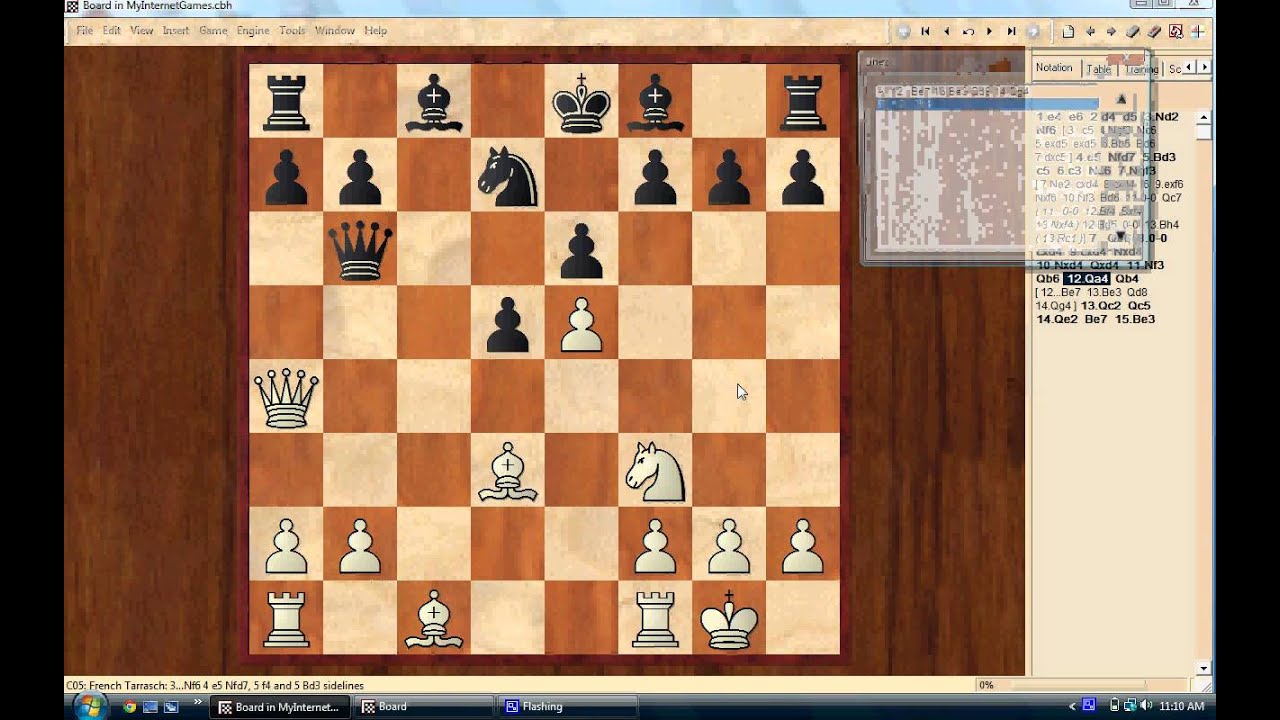Click the first eraser icon in toolbar

(x=1133, y=31)
